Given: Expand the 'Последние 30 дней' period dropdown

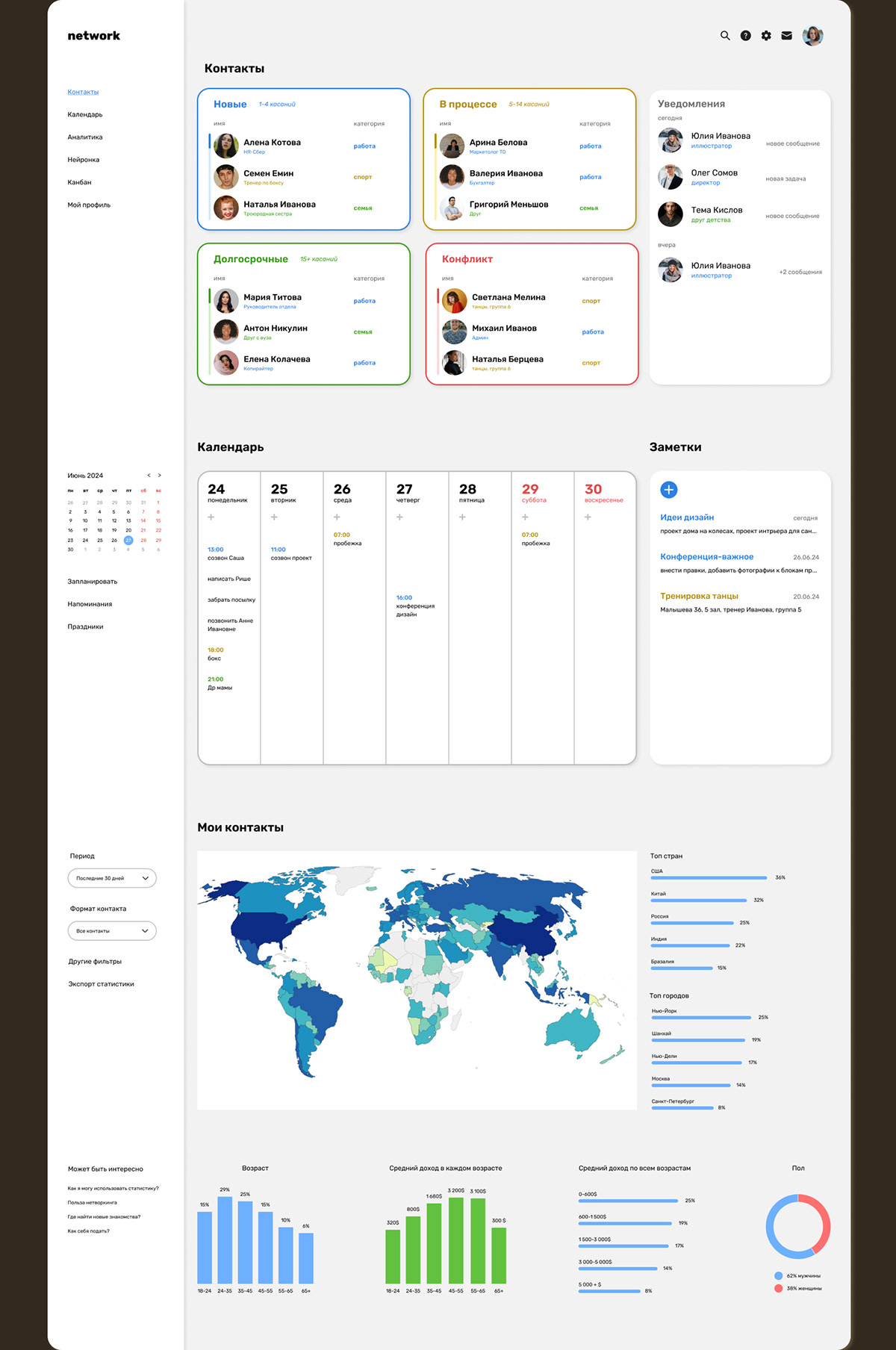Looking at the screenshot, I should click(x=112, y=878).
